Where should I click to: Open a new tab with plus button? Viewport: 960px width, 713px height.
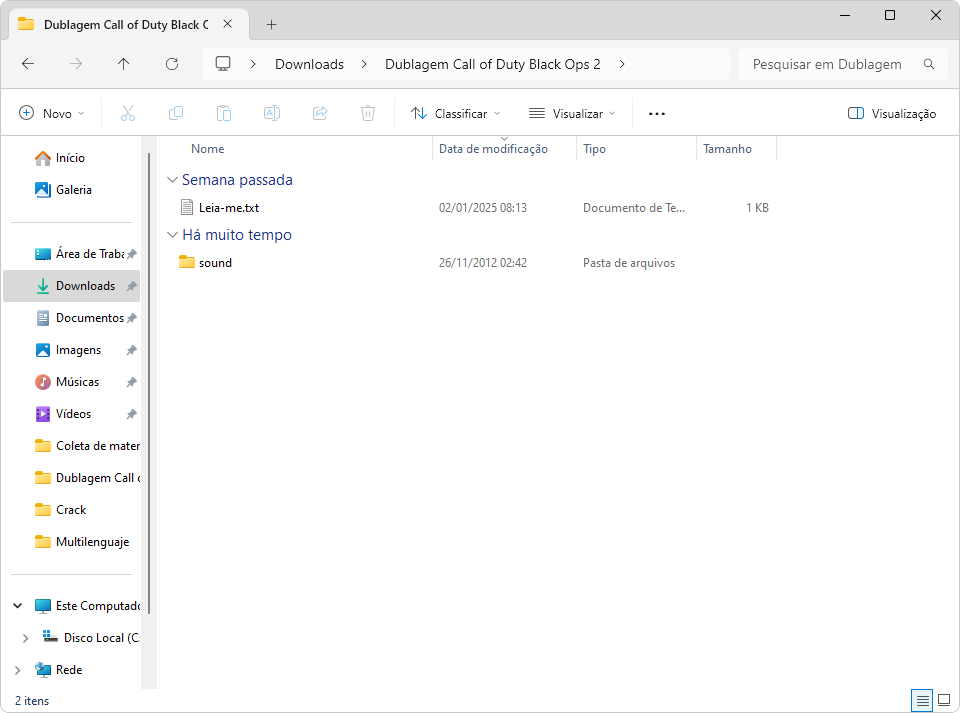click(271, 24)
